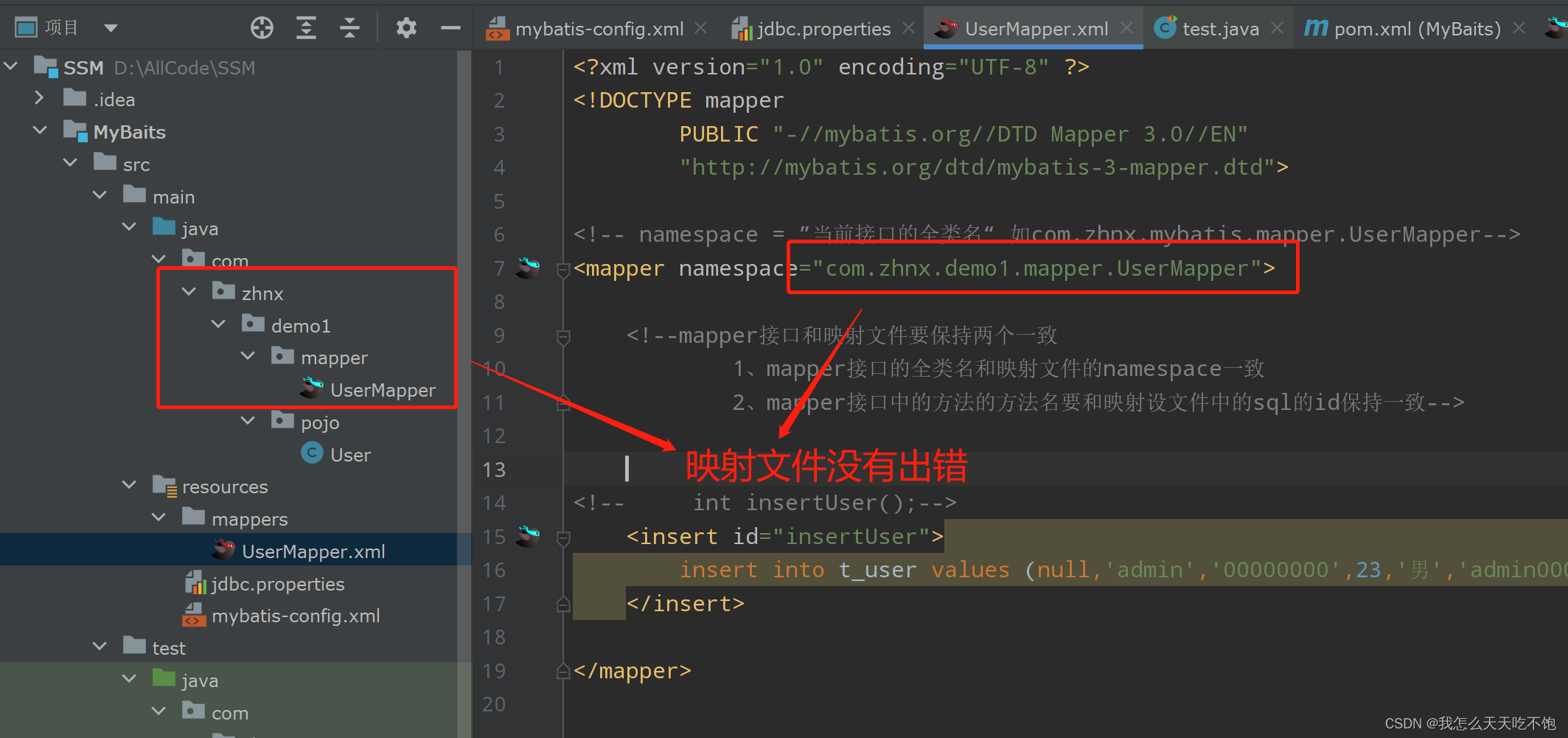Click the zhnx package folder icon
This screenshot has height=738, width=1568.
pyautogui.click(x=223, y=290)
